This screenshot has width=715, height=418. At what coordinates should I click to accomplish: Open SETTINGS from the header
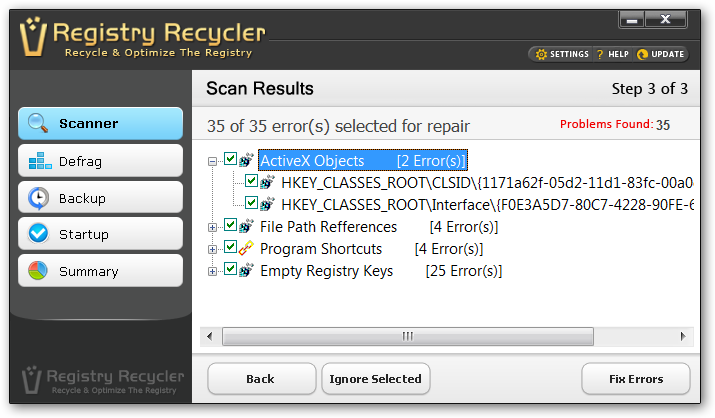[562, 54]
